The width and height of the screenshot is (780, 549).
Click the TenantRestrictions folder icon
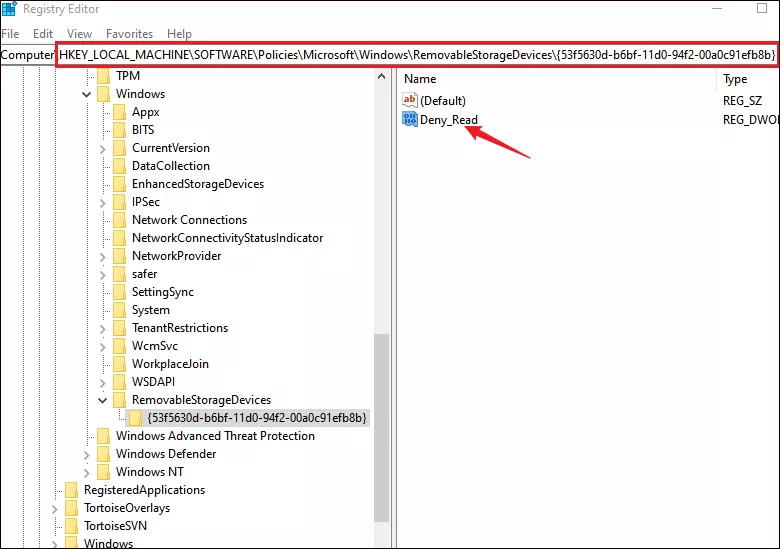[119, 328]
